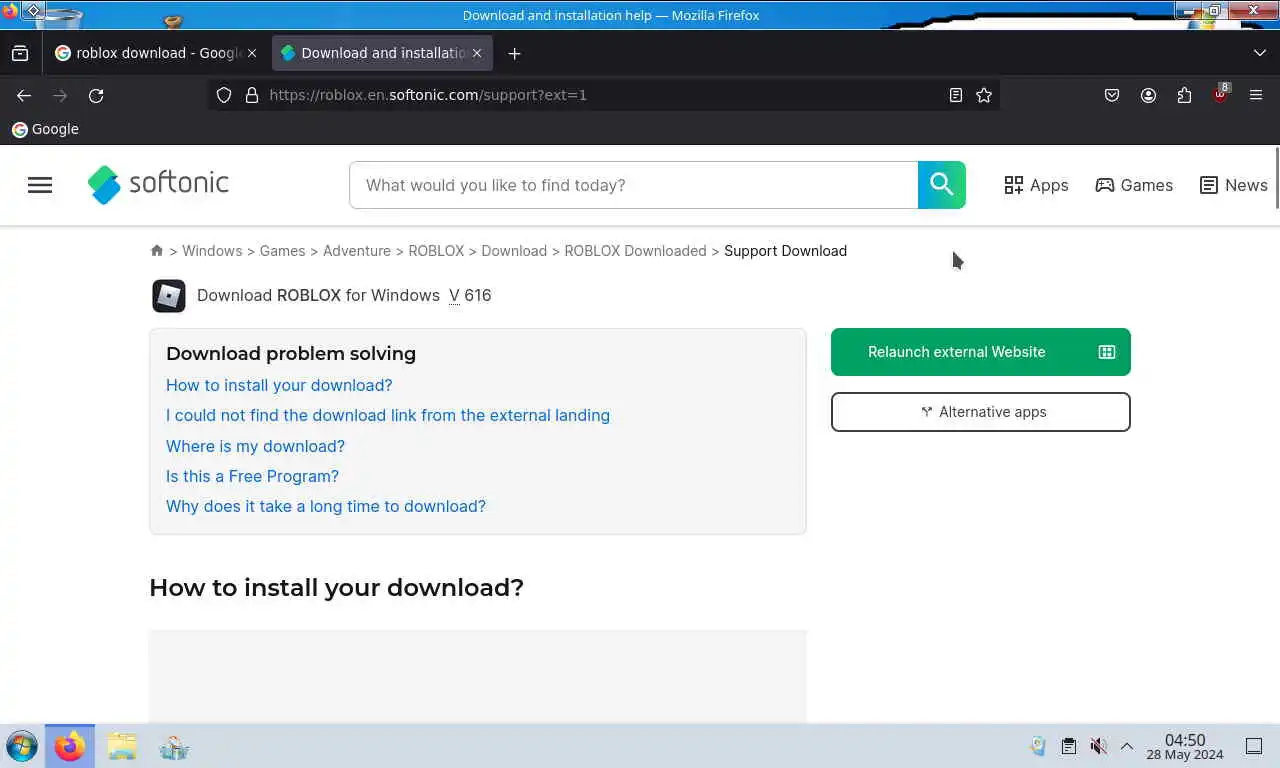Open Is this a Free Program link
The height and width of the screenshot is (768, 1280).
[252, 476]
